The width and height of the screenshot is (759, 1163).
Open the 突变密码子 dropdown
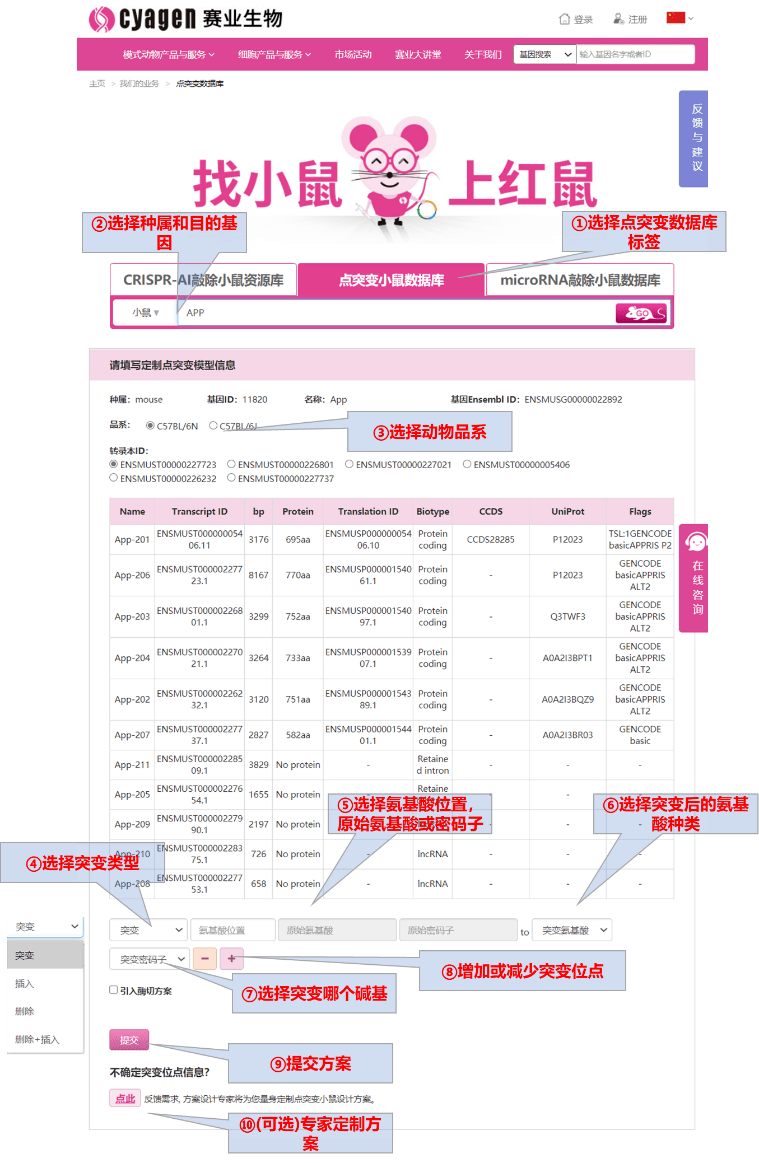point(149,958)
